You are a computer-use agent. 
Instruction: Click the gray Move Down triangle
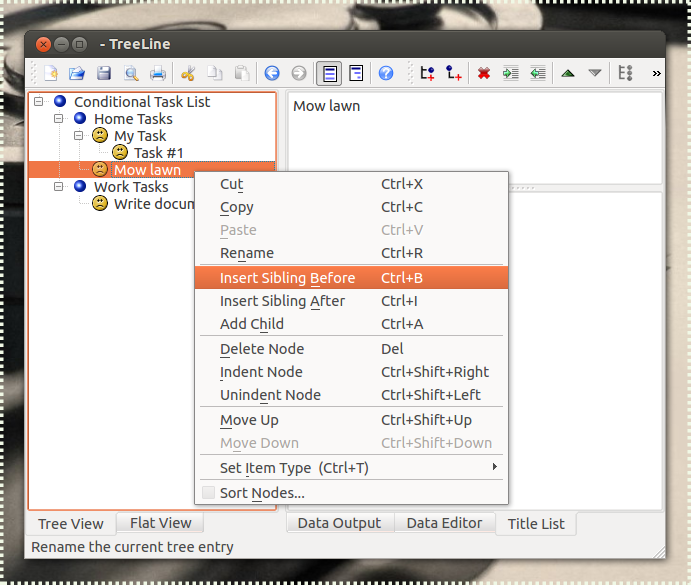tap(595, 73)
